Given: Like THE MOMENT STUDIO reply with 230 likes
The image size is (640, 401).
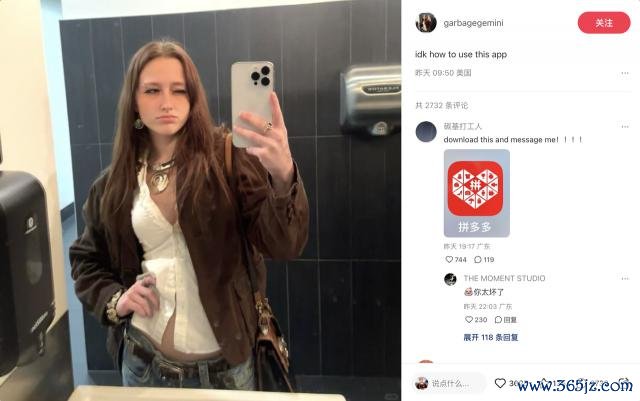Looking at the screenshot, I should 469,319.
